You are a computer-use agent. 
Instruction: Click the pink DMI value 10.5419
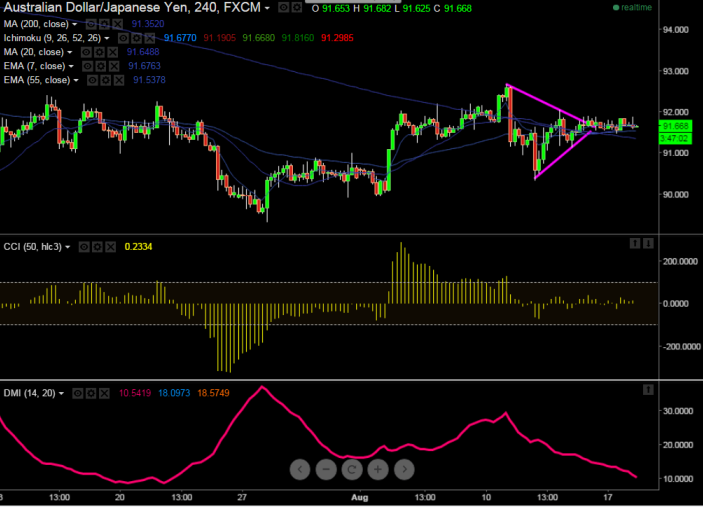coord(135,393)
